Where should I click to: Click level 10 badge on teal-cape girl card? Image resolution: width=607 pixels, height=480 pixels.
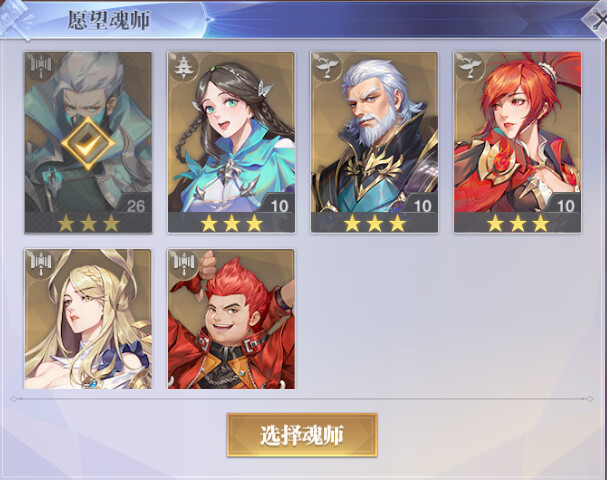coord(279,206)
